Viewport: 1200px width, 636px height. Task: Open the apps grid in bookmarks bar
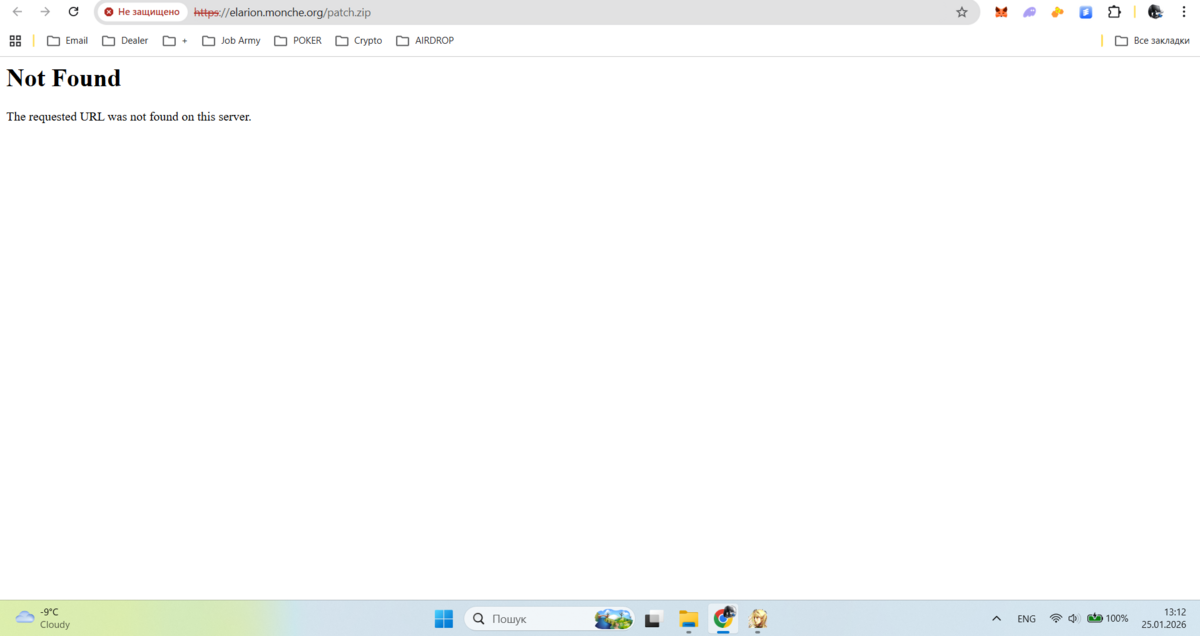15,41
